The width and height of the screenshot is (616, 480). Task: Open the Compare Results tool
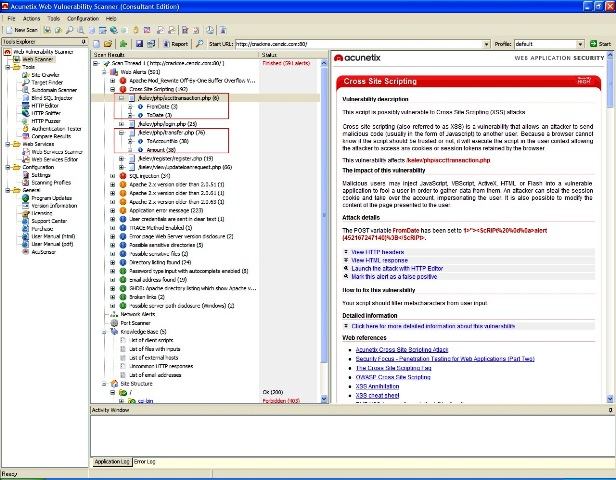click(x=51, y=136)
